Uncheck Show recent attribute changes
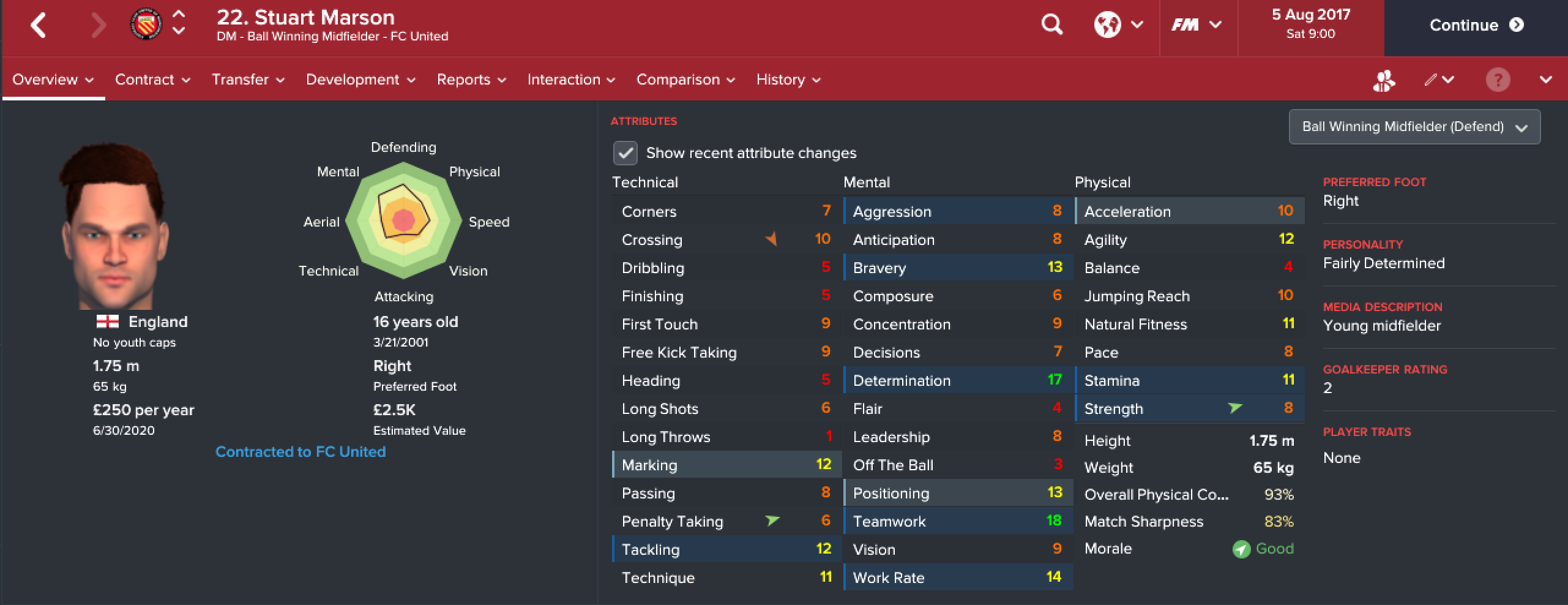 point(625,153)
